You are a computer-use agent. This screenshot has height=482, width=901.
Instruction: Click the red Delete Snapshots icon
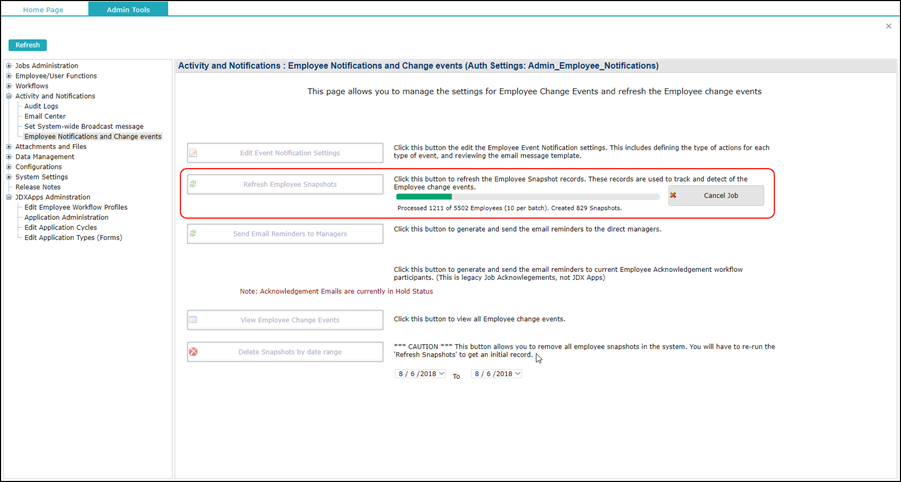coord(194,352)
